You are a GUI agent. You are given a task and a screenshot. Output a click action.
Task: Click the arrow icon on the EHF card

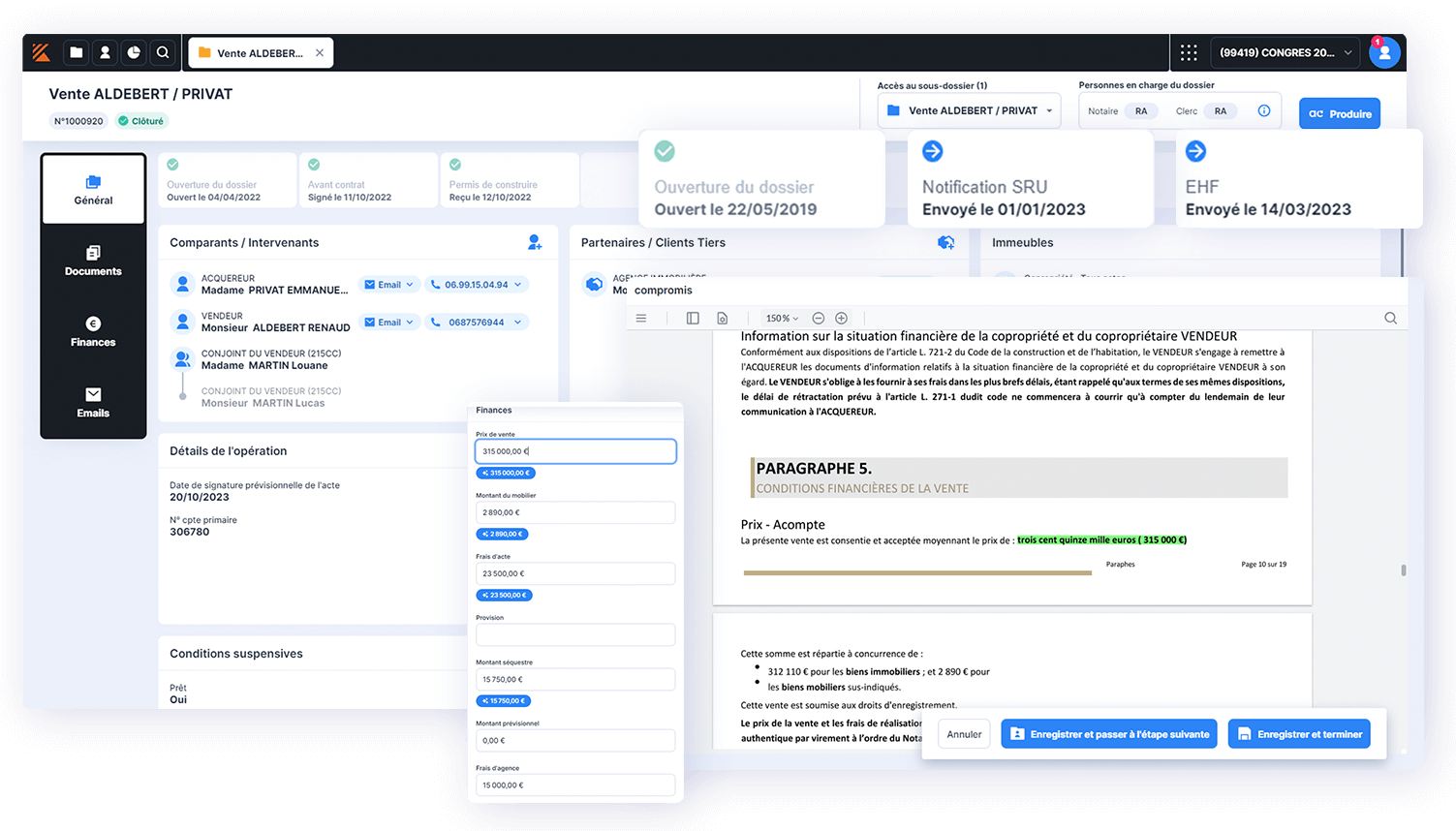1196,151
